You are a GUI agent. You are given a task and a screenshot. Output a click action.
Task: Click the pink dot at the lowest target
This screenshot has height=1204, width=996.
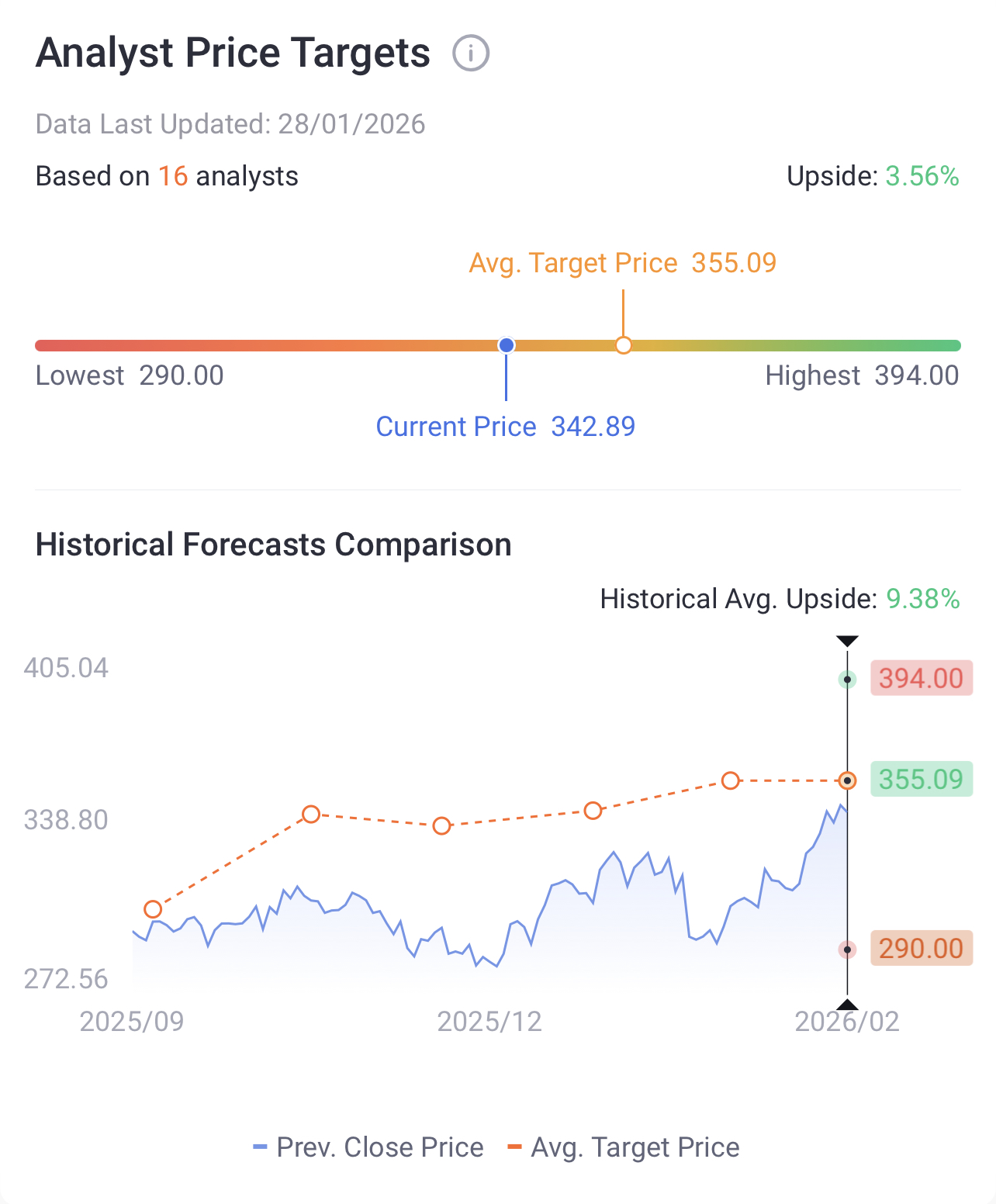pyautogui.click(x=847, y=949)
